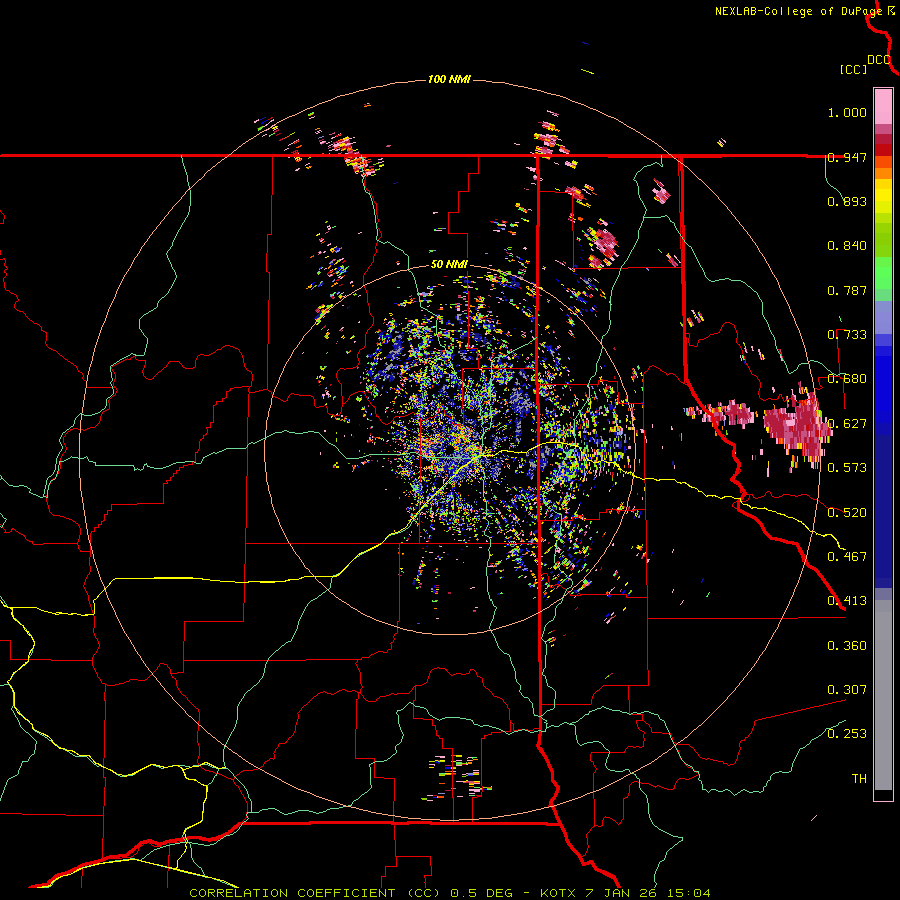Click the 0.947 scale value label
900x900 pixels.
(847, 157)
